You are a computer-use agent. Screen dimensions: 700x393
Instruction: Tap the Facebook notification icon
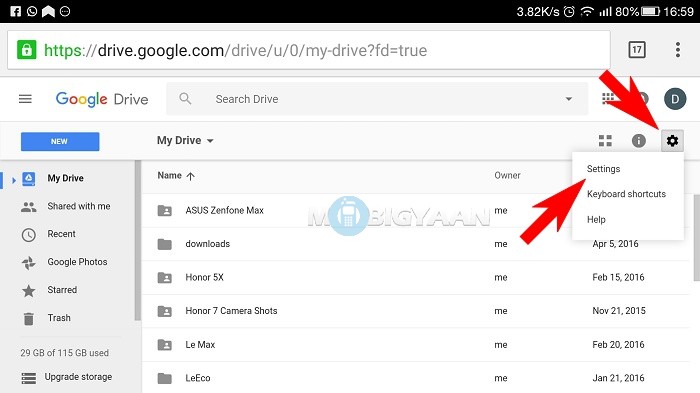pos(15,11)
